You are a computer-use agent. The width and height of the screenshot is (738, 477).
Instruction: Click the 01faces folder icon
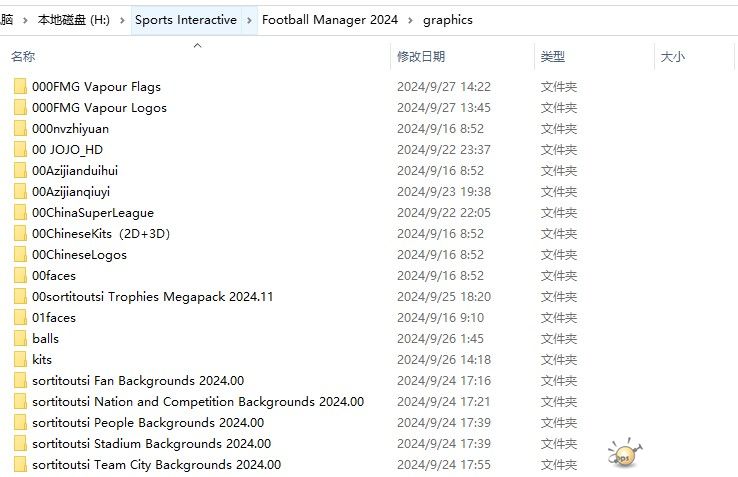(20, 318)
